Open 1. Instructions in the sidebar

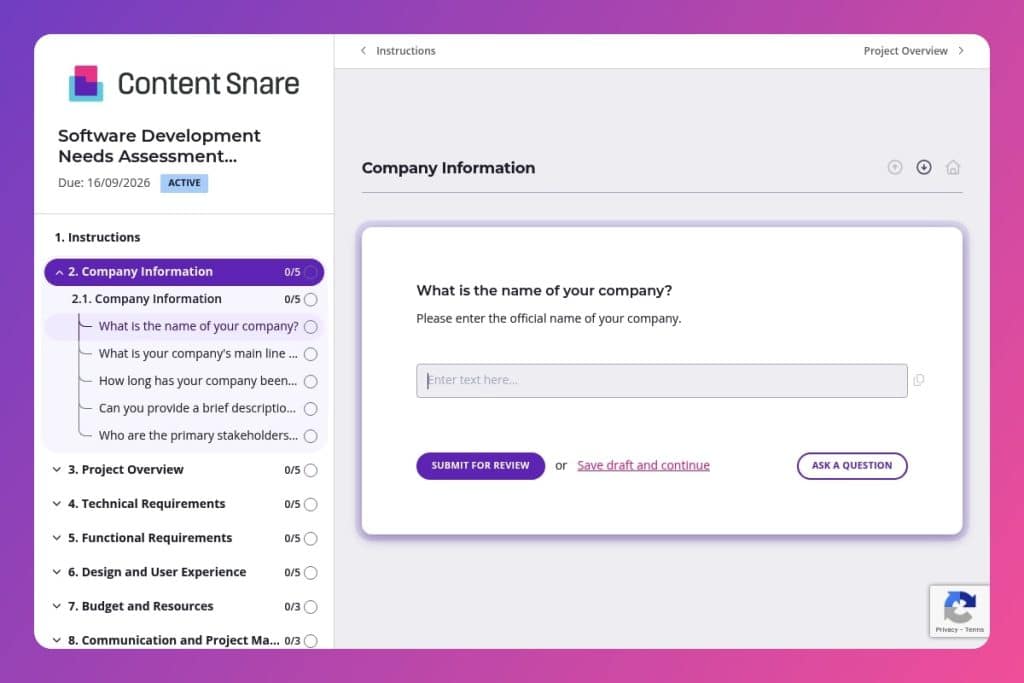point(97,237)
